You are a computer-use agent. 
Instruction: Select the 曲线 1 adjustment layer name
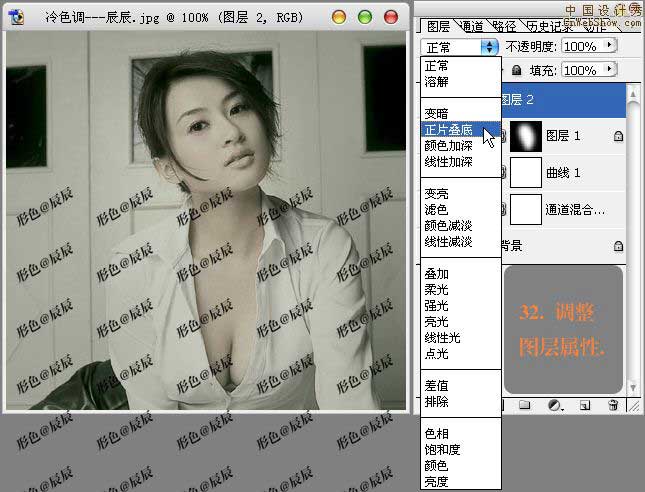pyautogui.click(x=563, y=173)
